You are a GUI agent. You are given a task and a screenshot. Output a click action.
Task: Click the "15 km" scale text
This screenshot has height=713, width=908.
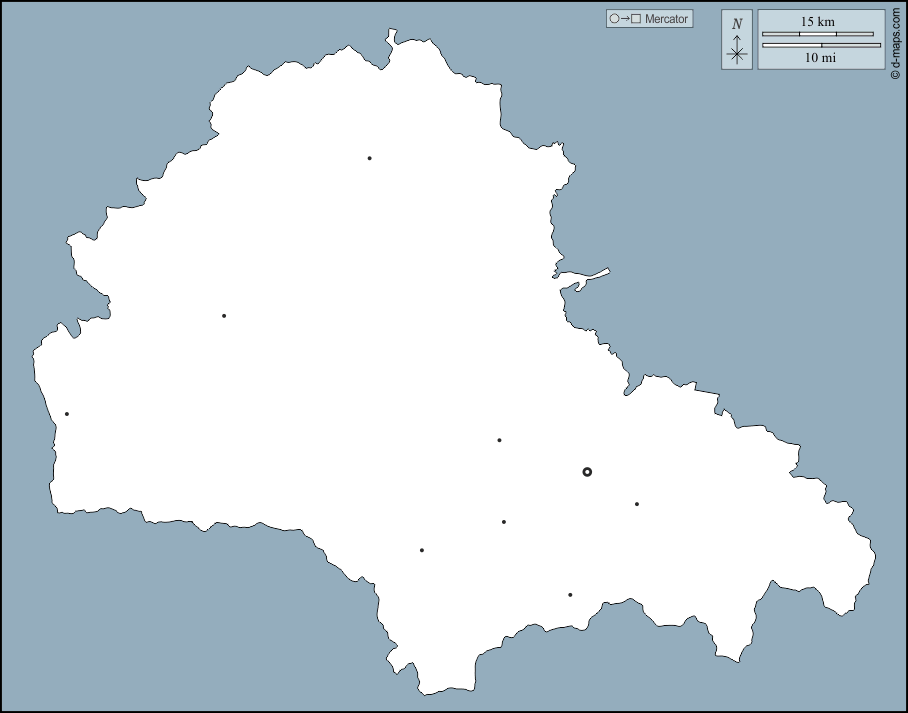tap(817, 22)
